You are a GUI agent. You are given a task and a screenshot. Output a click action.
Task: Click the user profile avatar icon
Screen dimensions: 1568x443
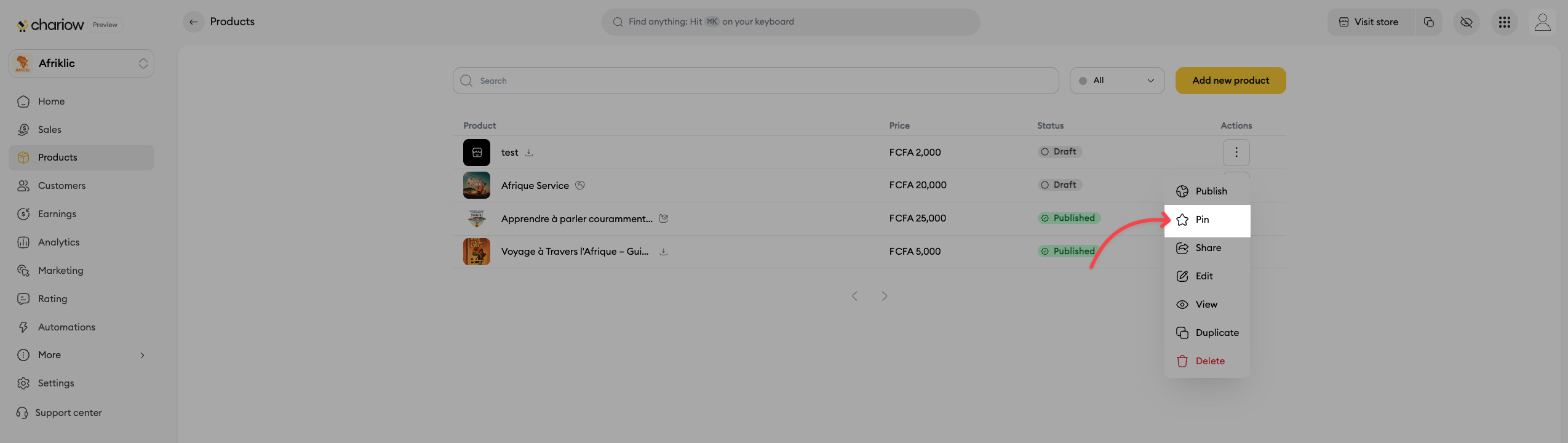[1542, 22]
